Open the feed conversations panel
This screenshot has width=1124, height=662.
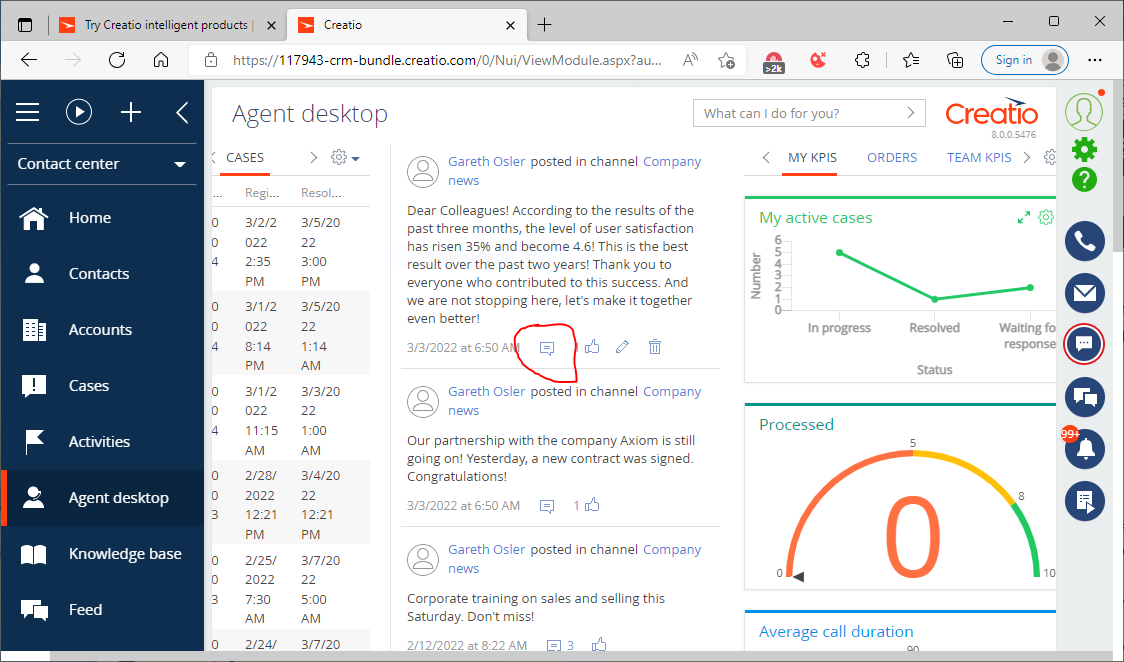(x=1085, y=396)
